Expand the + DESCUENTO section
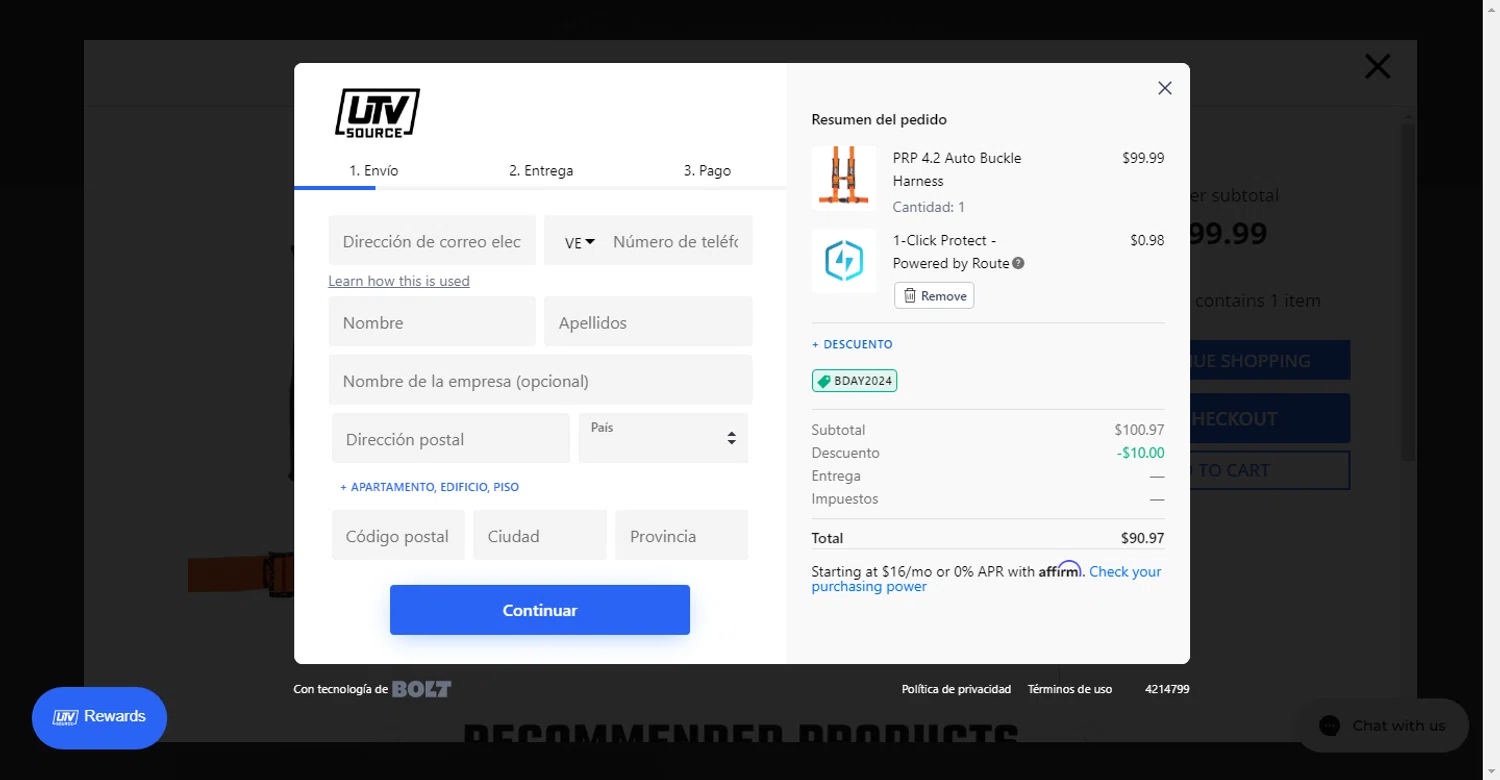This screenshot has height=780, width=1500. point(852,344)
